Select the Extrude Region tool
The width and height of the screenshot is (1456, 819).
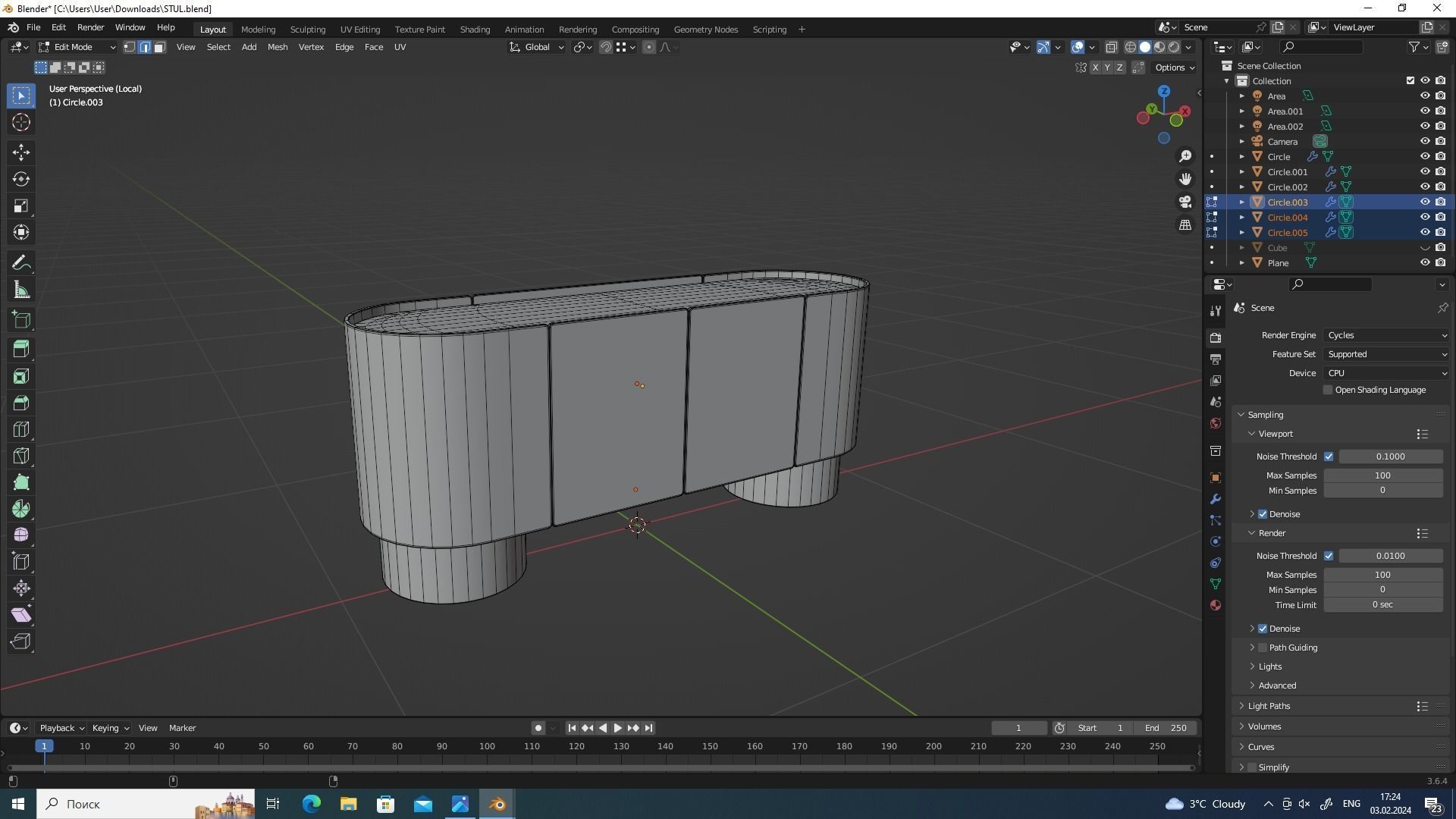(x=21, y=350)
